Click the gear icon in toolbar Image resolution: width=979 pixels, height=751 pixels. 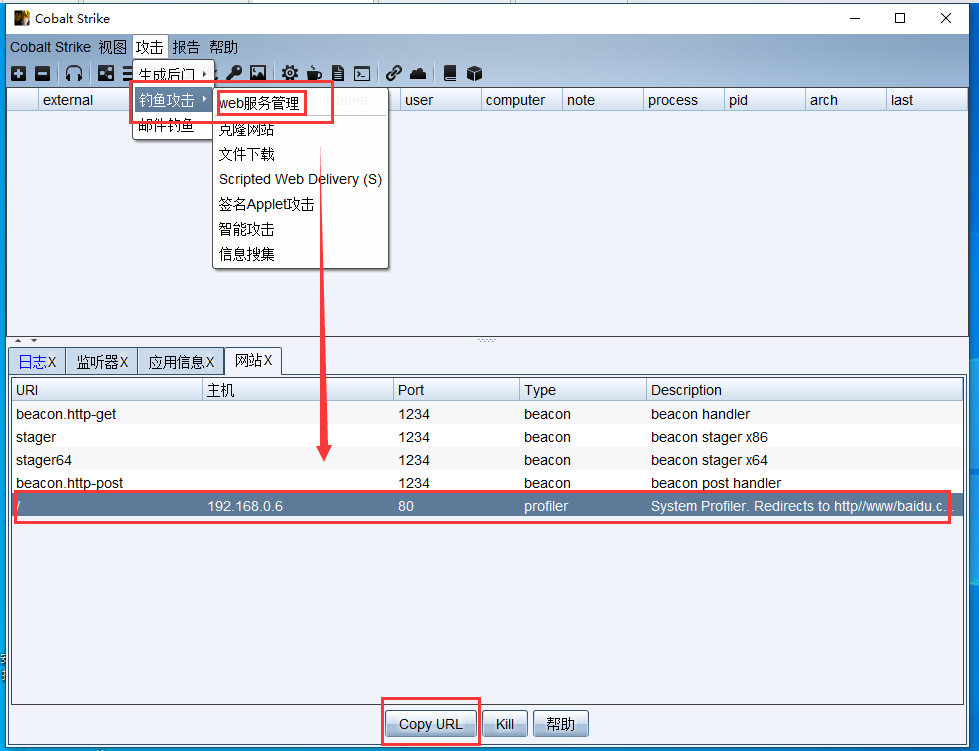pyautogui.click(x=290, y=73)
